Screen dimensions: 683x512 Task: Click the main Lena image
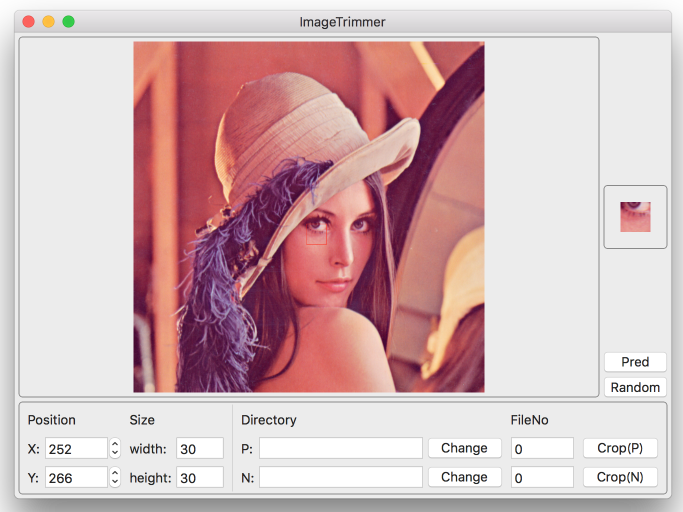pos(309,217)
